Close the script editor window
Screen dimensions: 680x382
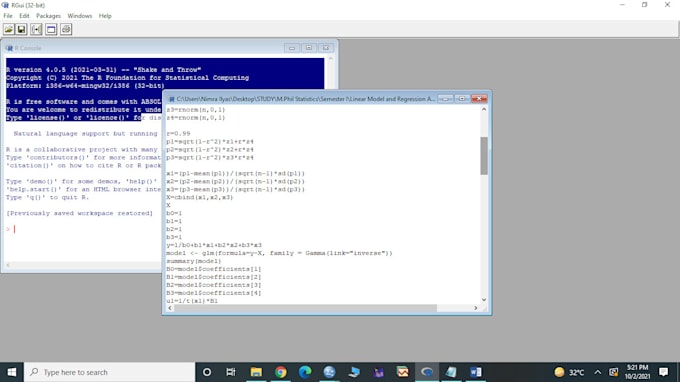point(479,99)
